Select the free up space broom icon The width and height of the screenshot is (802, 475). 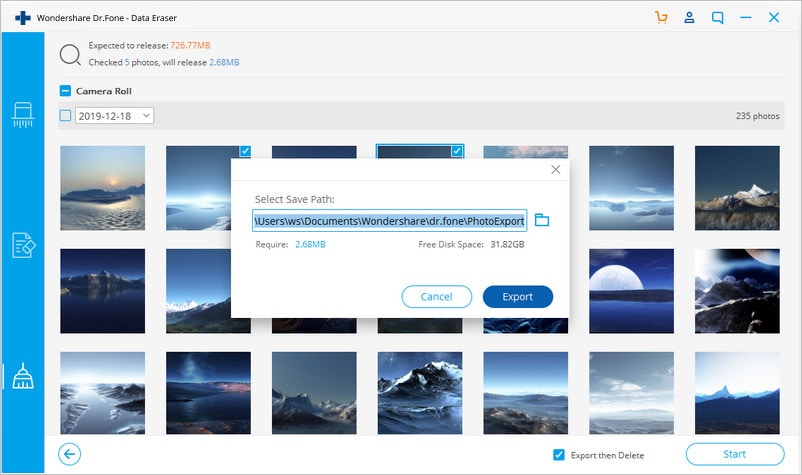[23, 376]
